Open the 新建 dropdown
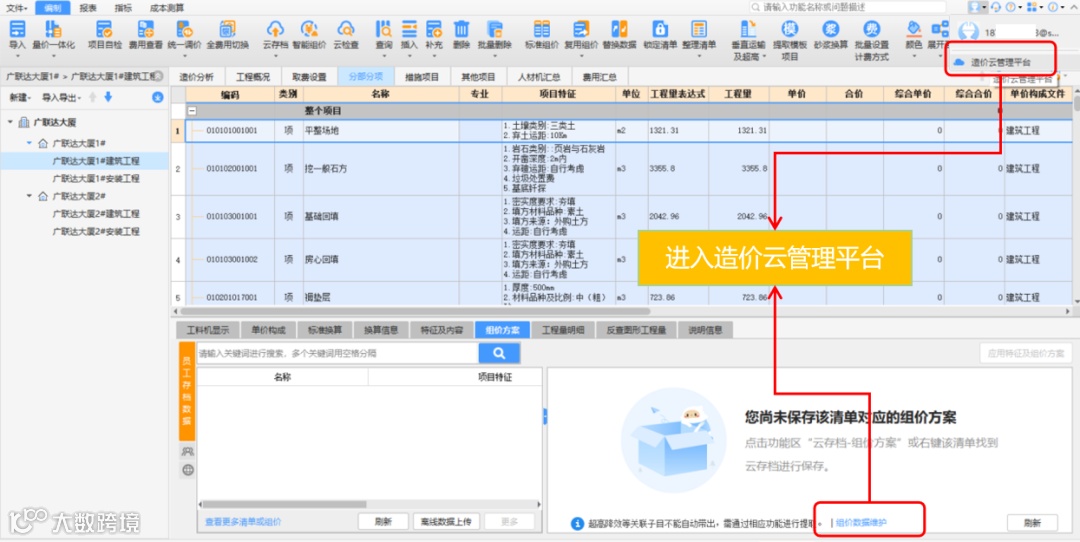 pos(19,98)
